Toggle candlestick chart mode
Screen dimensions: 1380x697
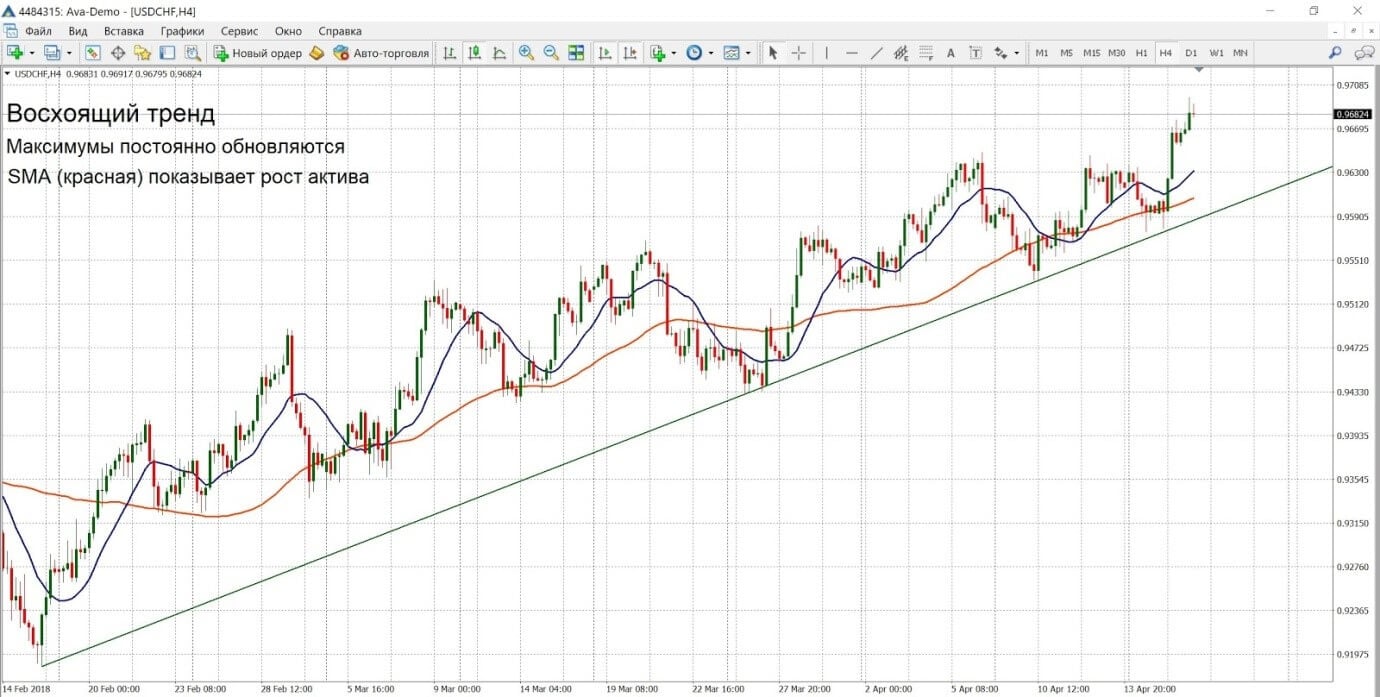[474, 53]
